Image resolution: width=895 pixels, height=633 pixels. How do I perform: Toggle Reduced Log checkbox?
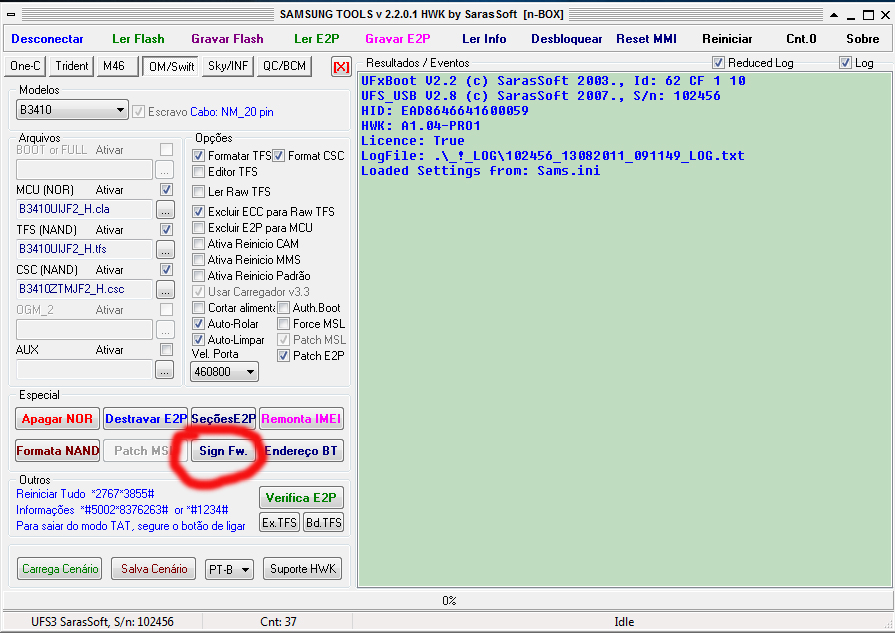coord(719,63)
